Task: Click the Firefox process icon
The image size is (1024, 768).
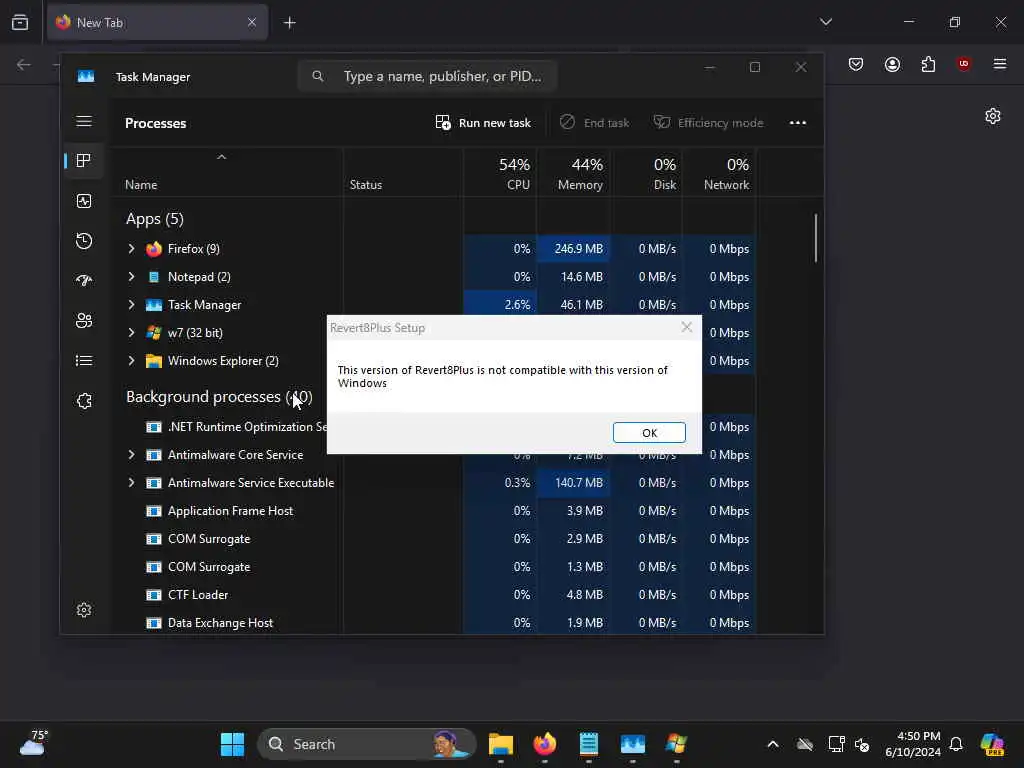Action: pos(153,249)
